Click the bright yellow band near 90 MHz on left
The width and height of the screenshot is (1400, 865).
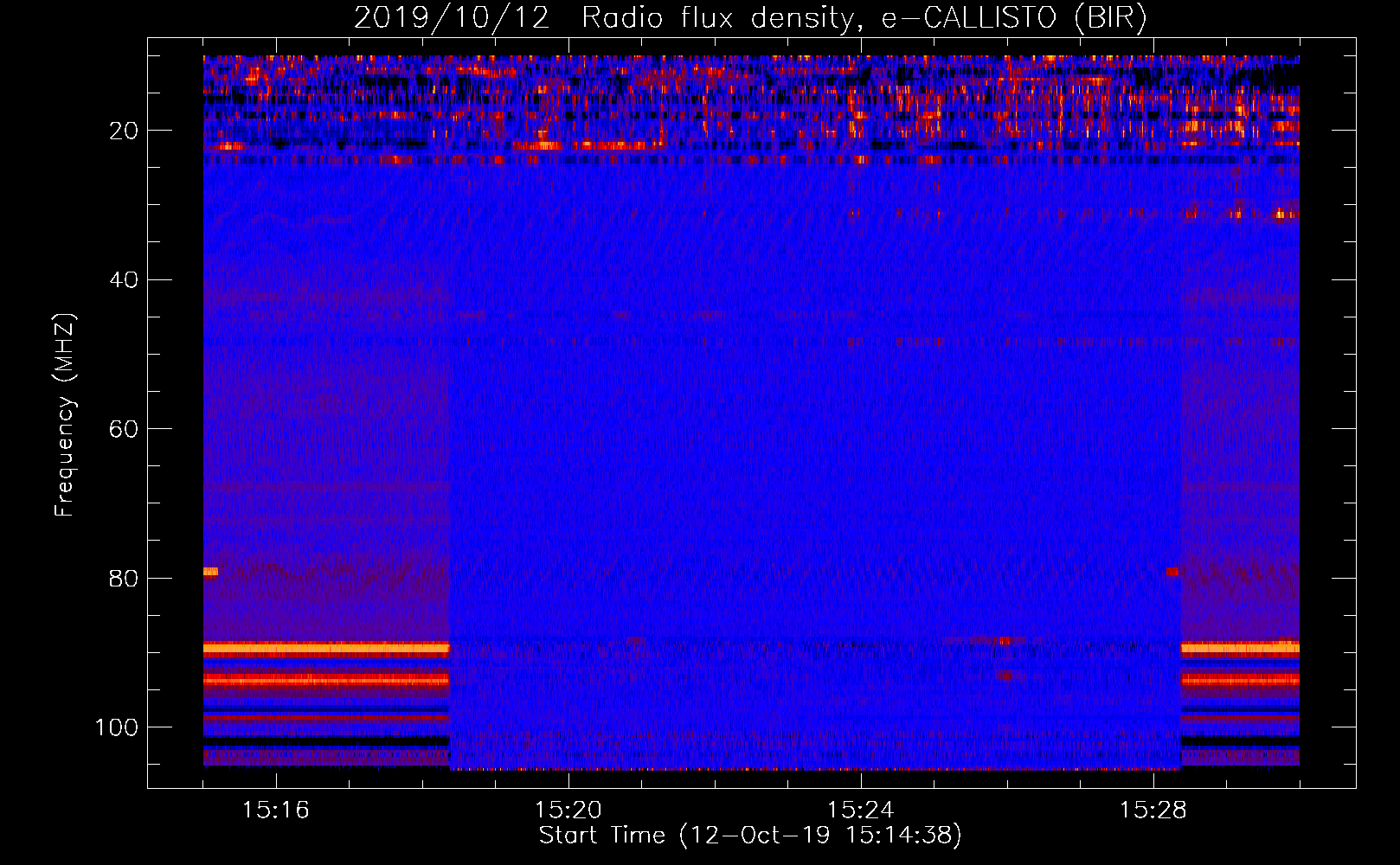click(x=326, y=648)
